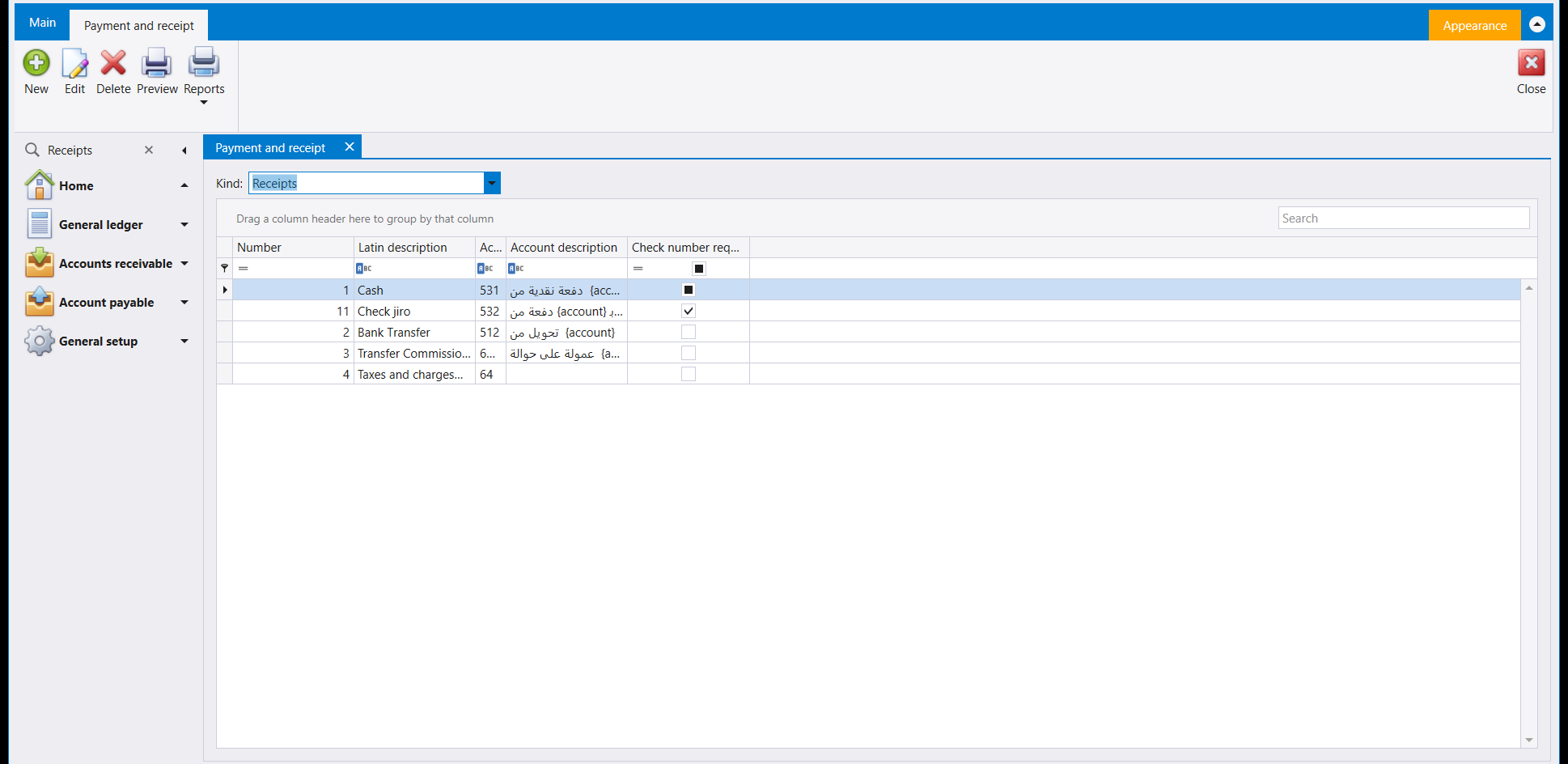
Task: Clear the sidebar Receipts search
Action: 149,150
